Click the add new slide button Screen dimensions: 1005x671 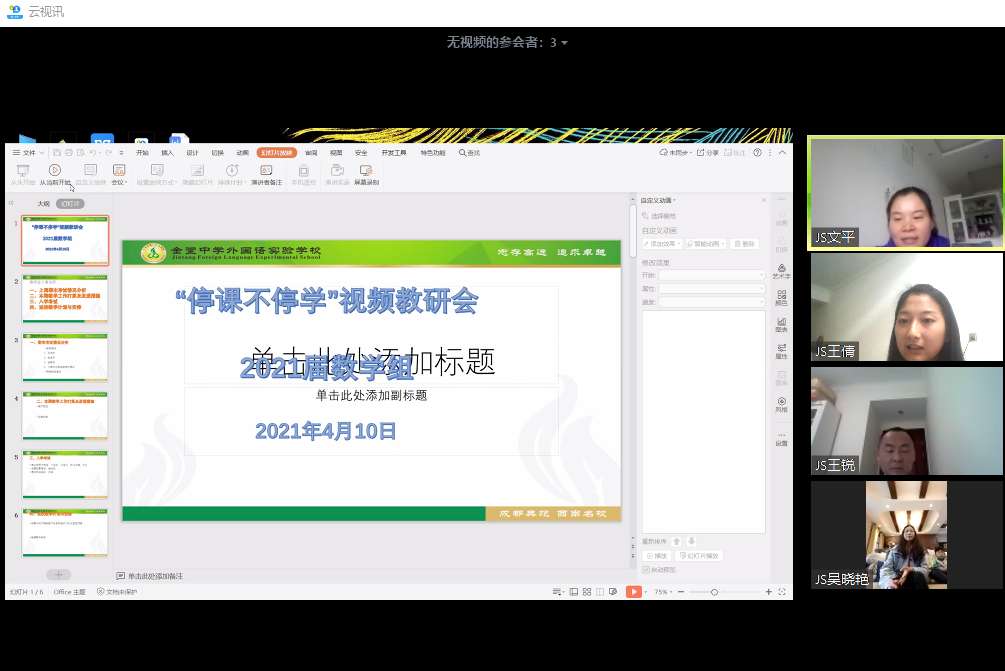(59, 574)
